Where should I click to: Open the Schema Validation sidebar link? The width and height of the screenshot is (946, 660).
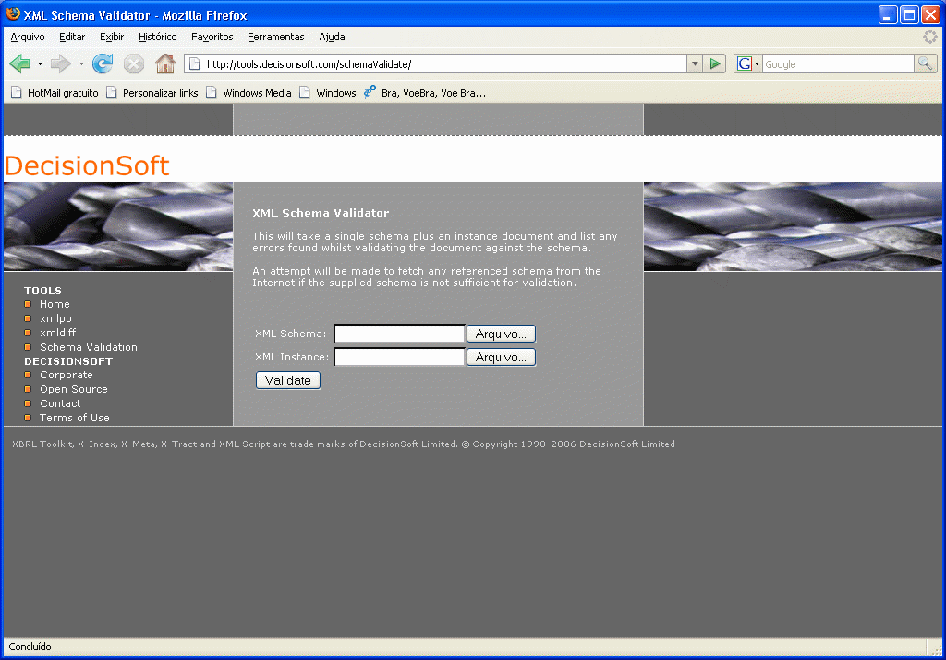[89, 347]
